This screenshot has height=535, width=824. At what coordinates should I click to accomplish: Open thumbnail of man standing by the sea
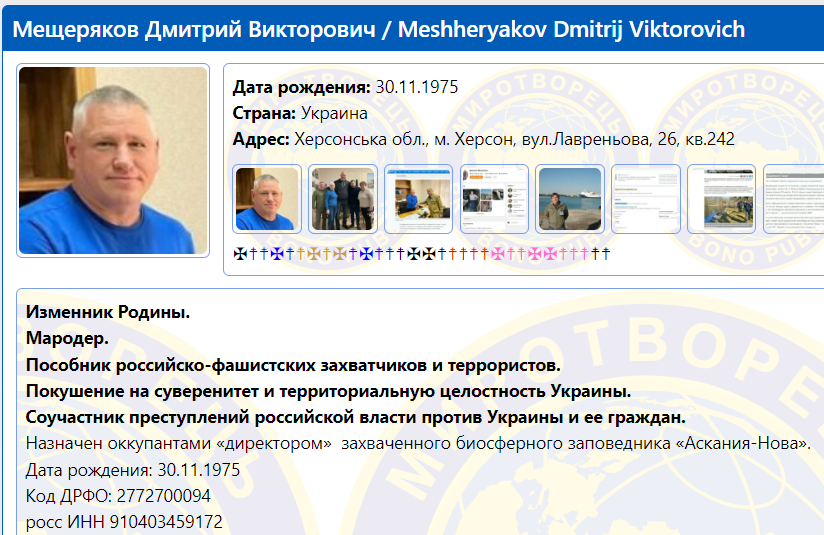point(570,199)
